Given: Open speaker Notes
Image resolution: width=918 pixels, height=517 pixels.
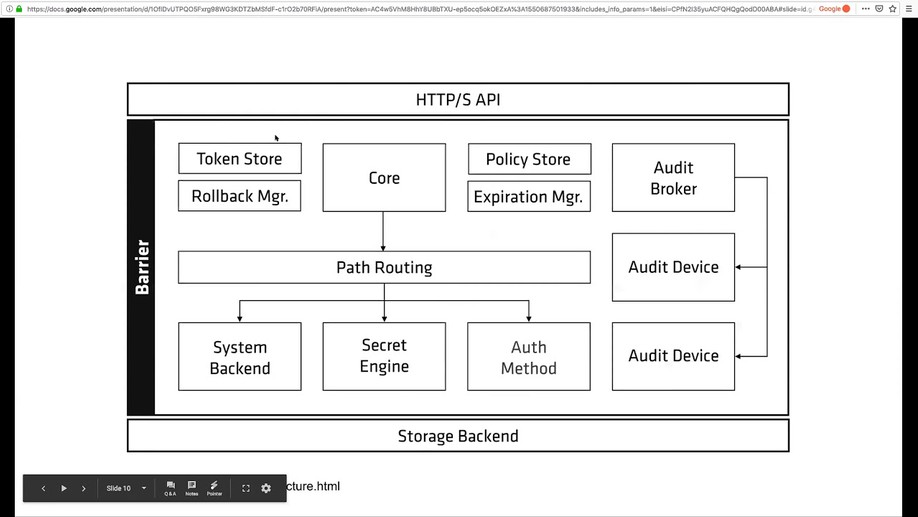Looking at the screenshot, I should (x=191, y=488).
